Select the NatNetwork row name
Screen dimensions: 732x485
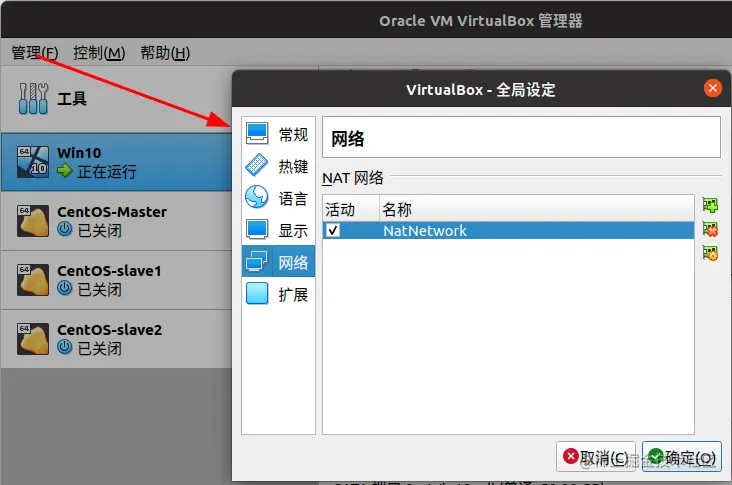coord(425,231)
